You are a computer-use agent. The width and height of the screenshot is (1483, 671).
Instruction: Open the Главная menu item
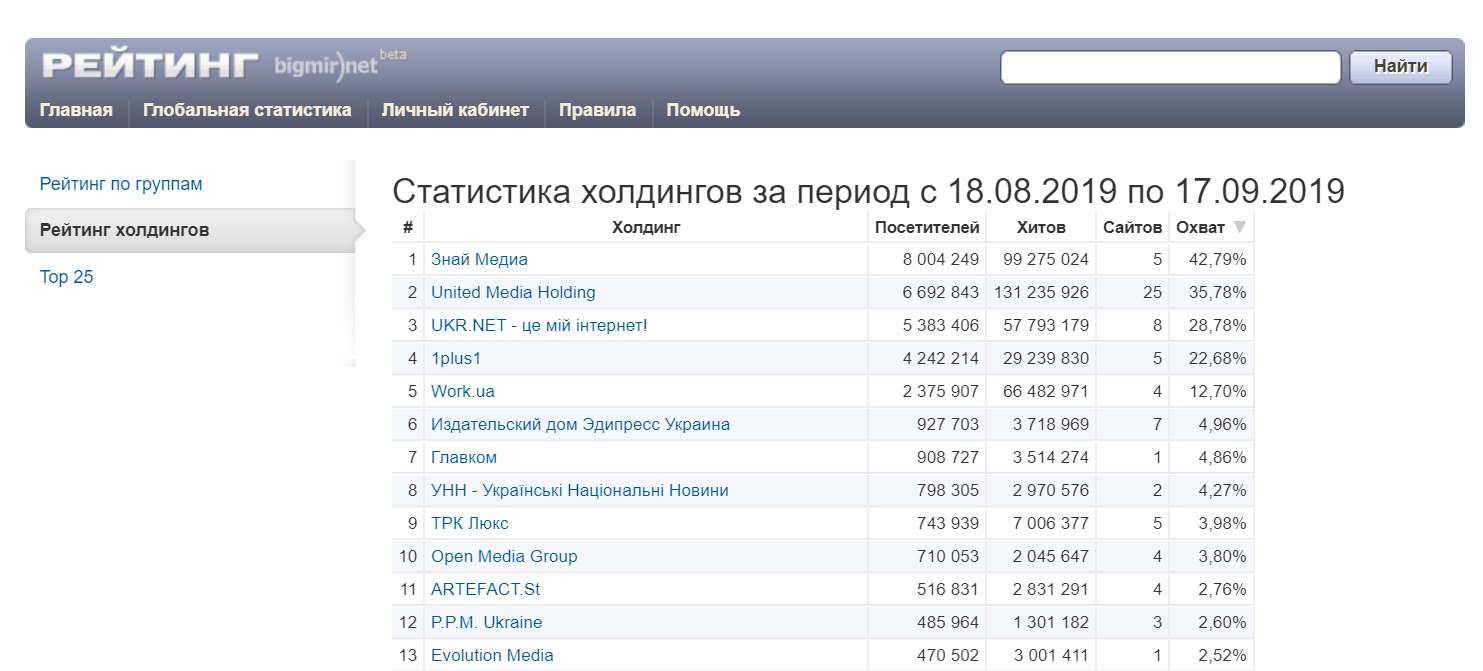[x=76, y=110]
